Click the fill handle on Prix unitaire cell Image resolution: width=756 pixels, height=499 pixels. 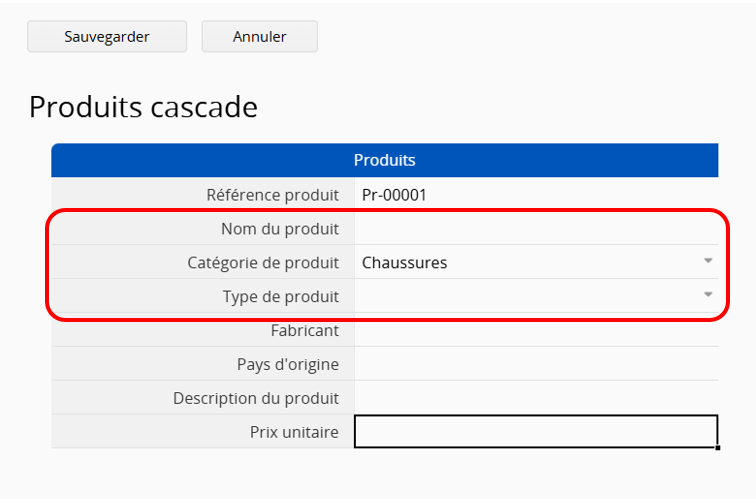pyautogui.click(x=718, y=448)
